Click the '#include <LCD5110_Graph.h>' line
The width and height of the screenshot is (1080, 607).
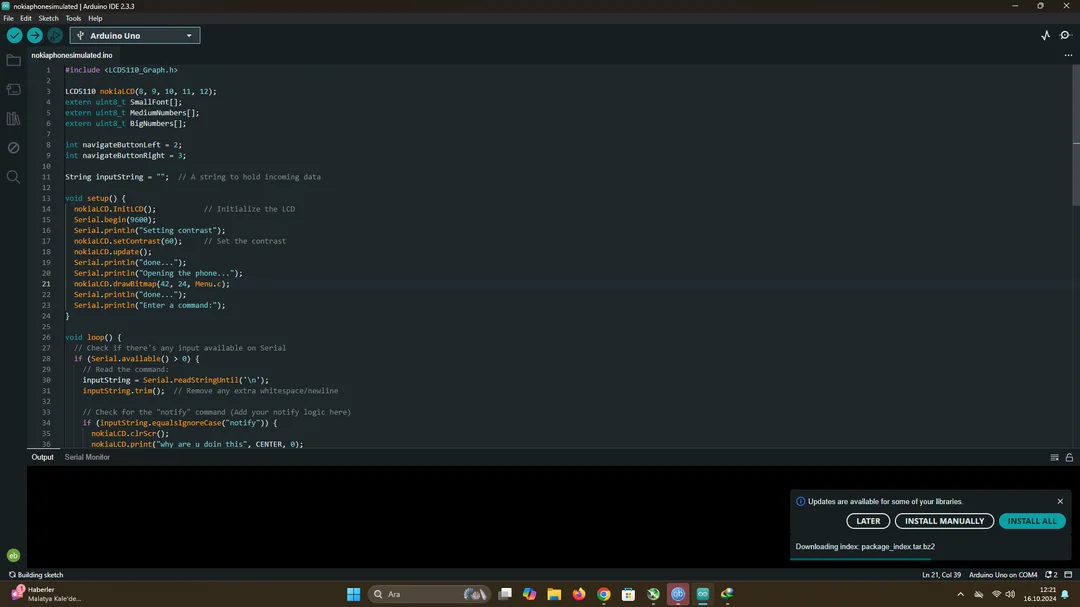(x=121, y=70)
